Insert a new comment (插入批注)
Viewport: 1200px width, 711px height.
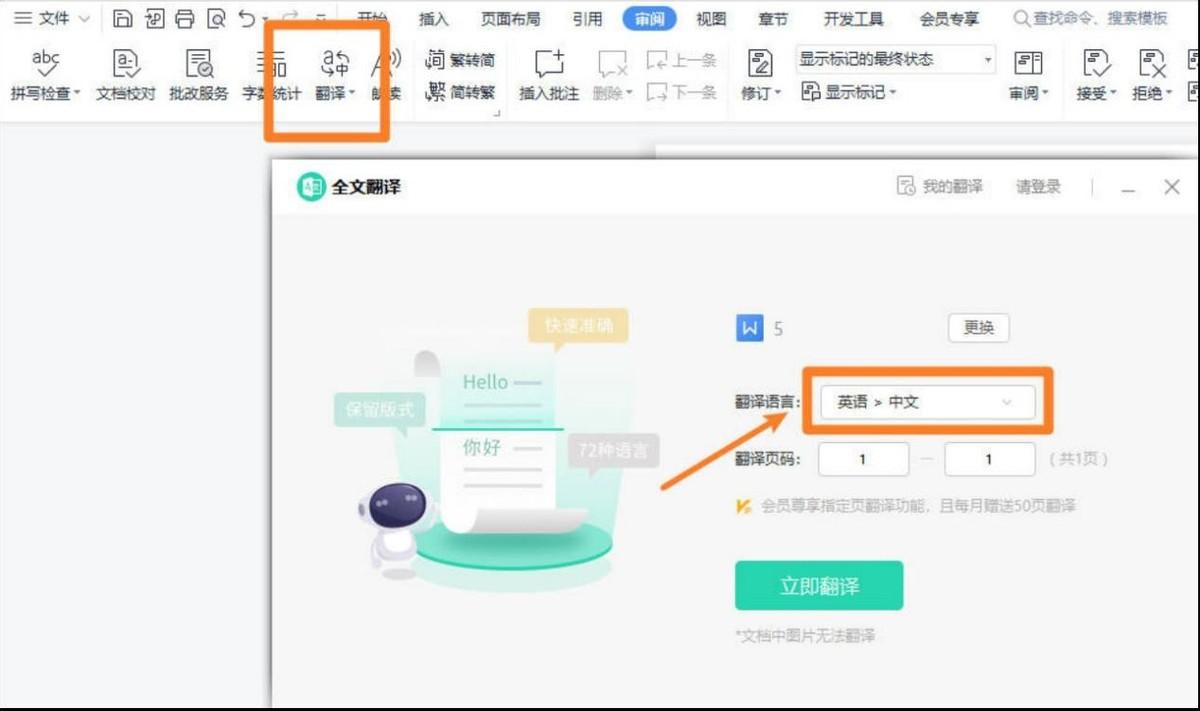[x=547, y=75]
